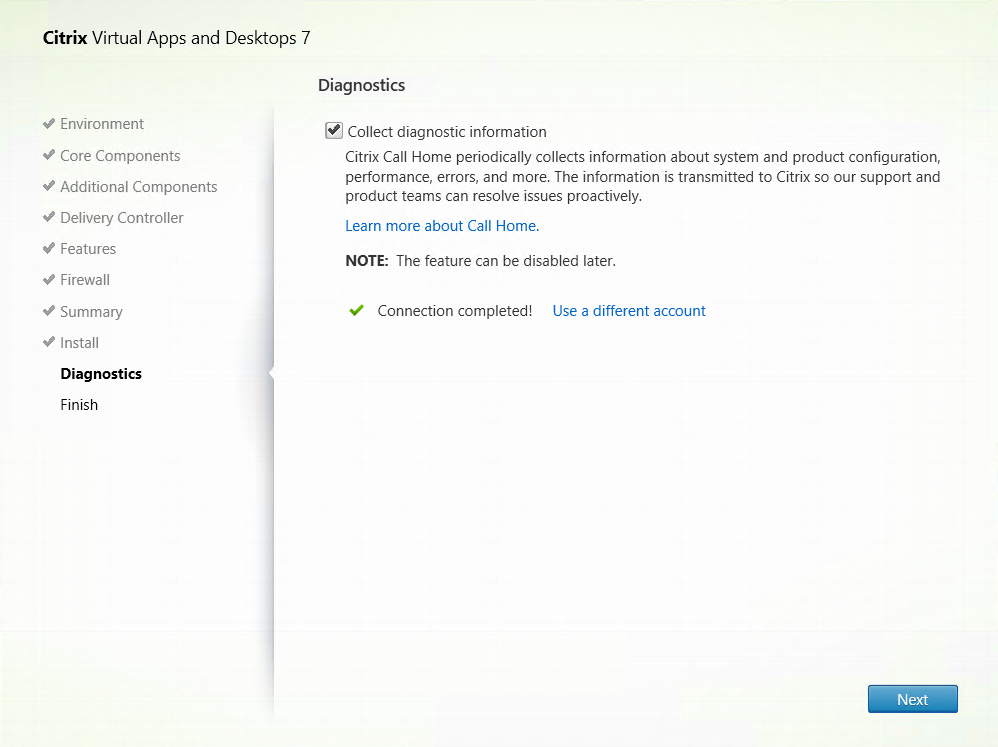The image size is (998, 747).
Task: Click the Citrix Virtual Apps and Desktops title
Action: coord(177,38)
